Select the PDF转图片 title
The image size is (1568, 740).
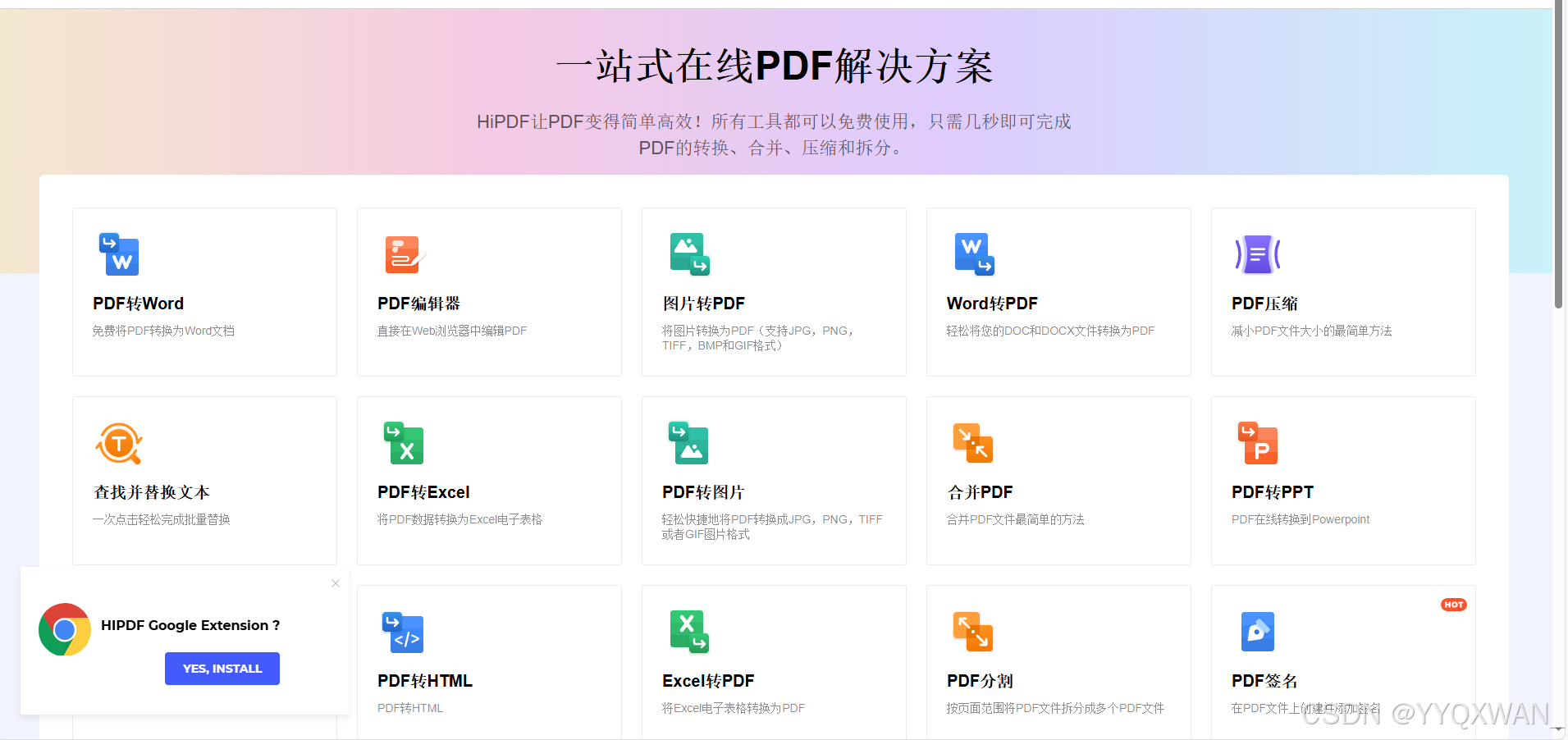[703, 492]
